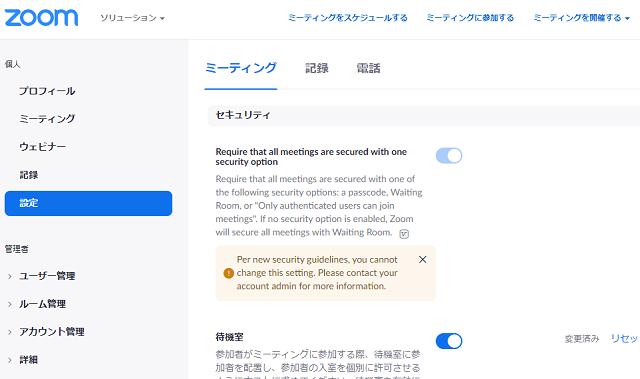
Task: Switch to the ミーティング settings tab
Action: pos(241,68)
